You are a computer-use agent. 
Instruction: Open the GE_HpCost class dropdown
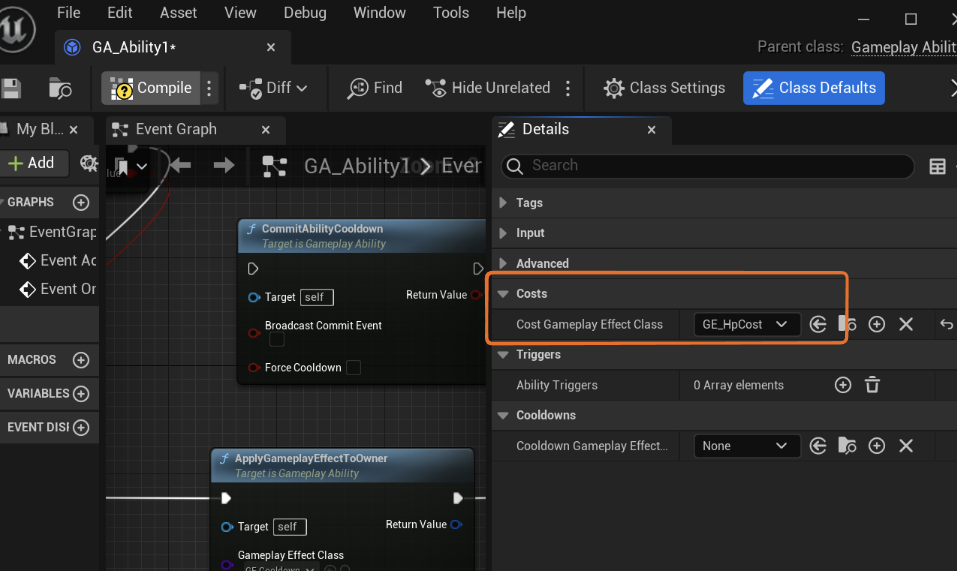pyautogui.click(x=746, y=324)
